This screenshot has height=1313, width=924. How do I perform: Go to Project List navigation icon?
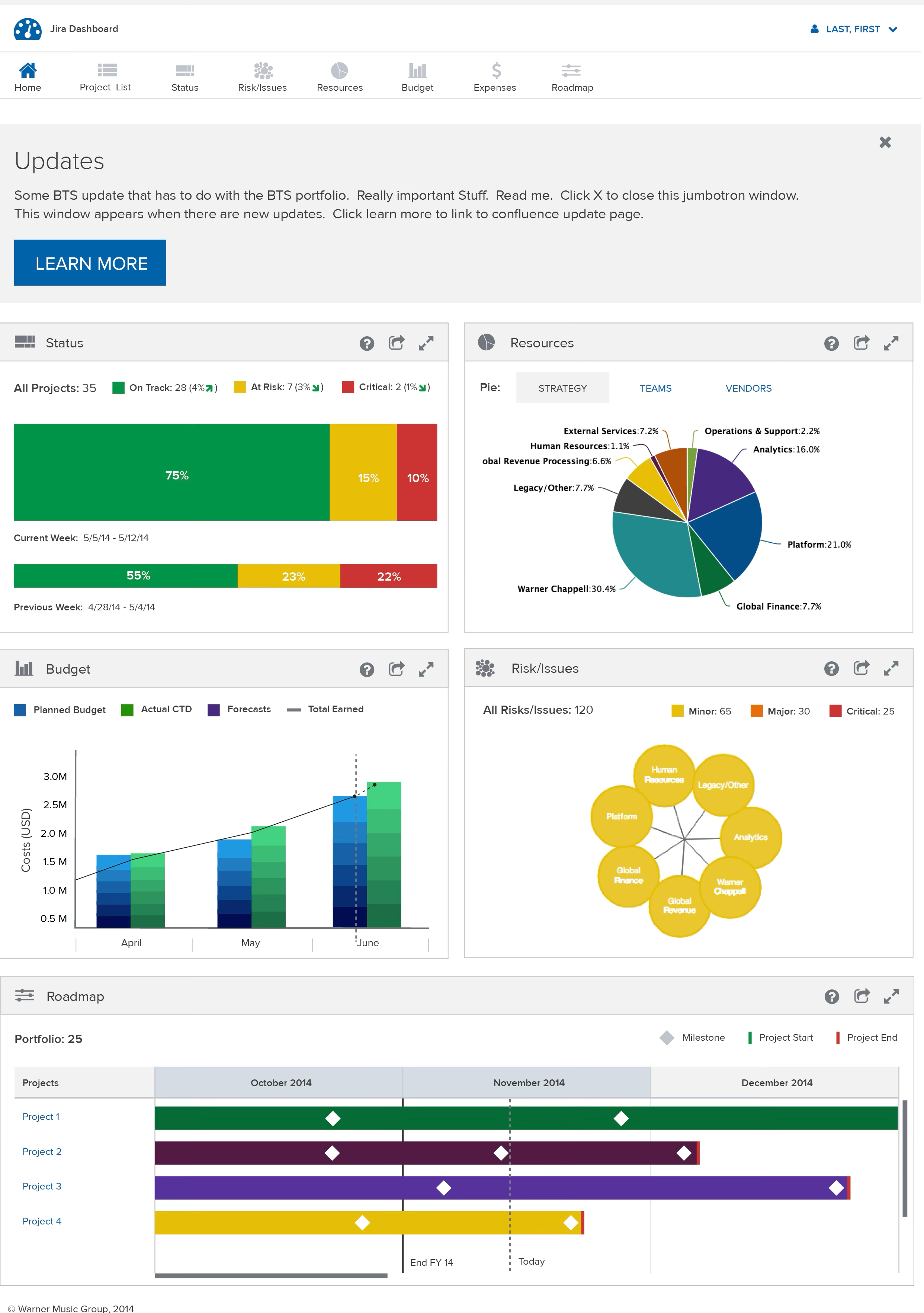107,70
